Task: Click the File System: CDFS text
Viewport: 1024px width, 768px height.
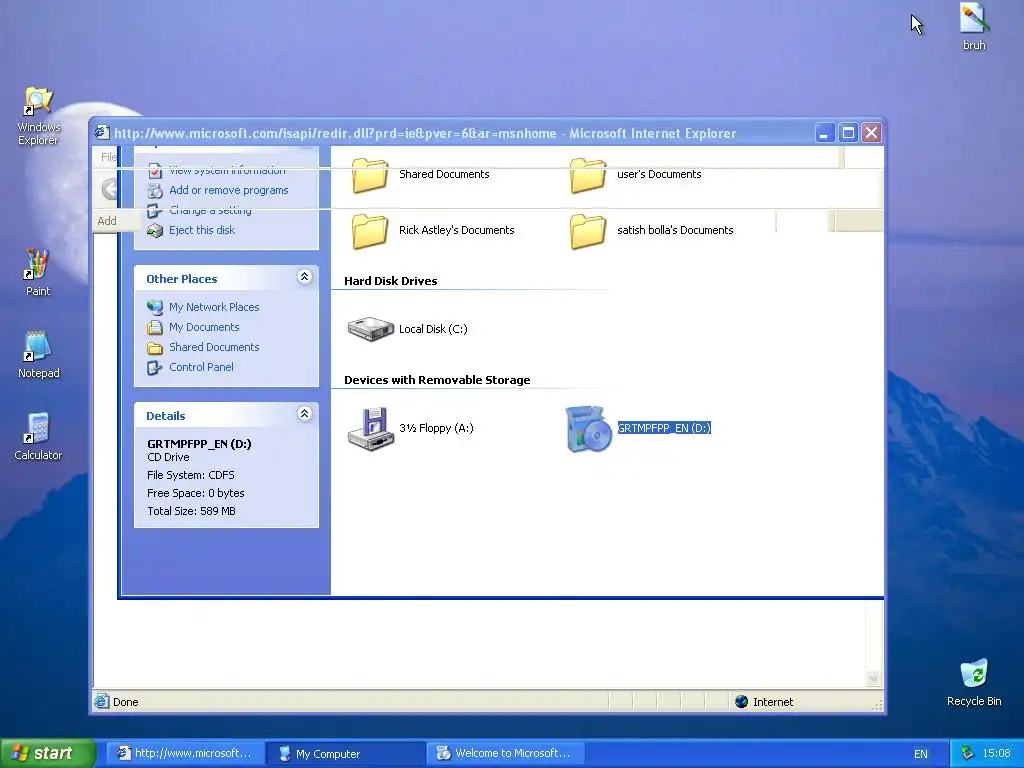Action: point(191,475)
